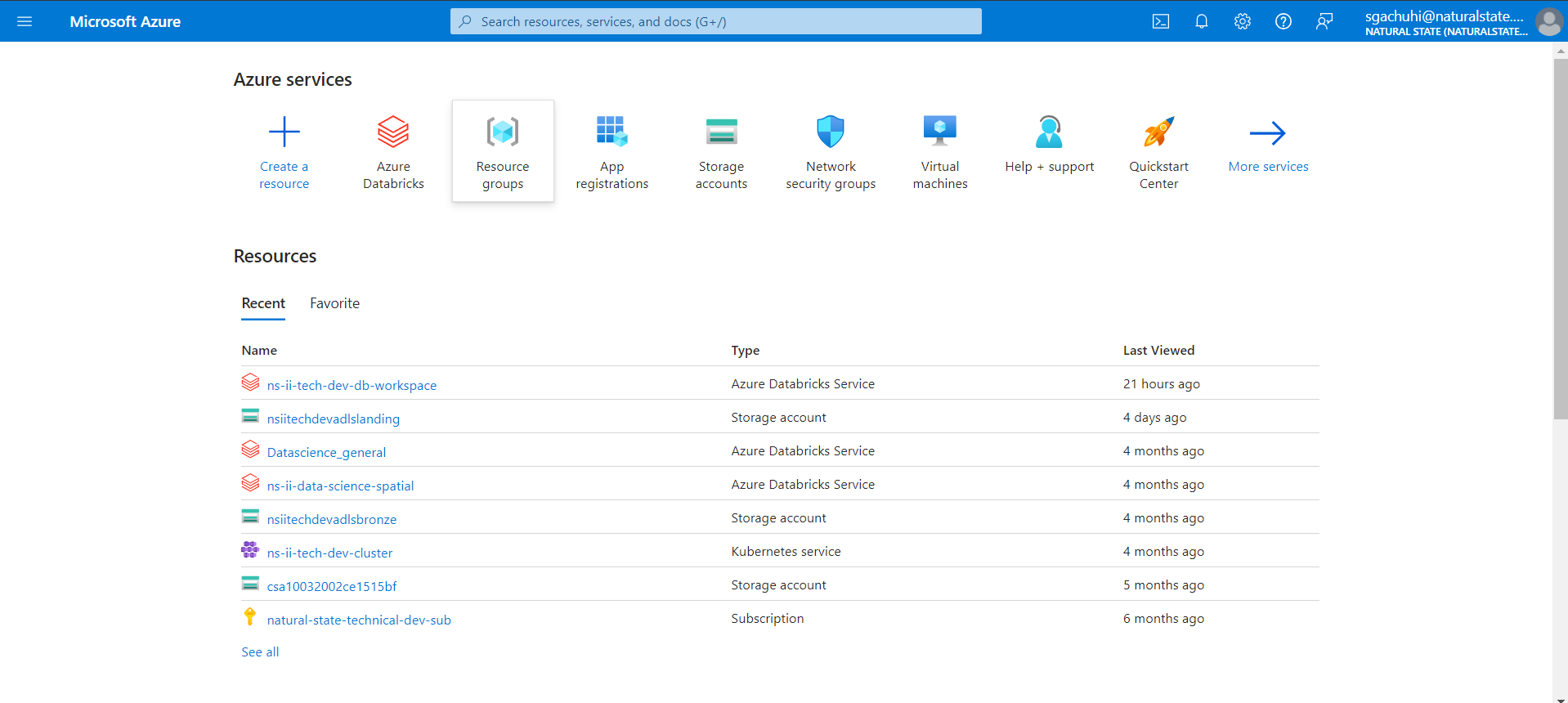Open natural-state-technical-dev-sub subscription link
The image size is (1568, 703).
[x=359, y=620]
